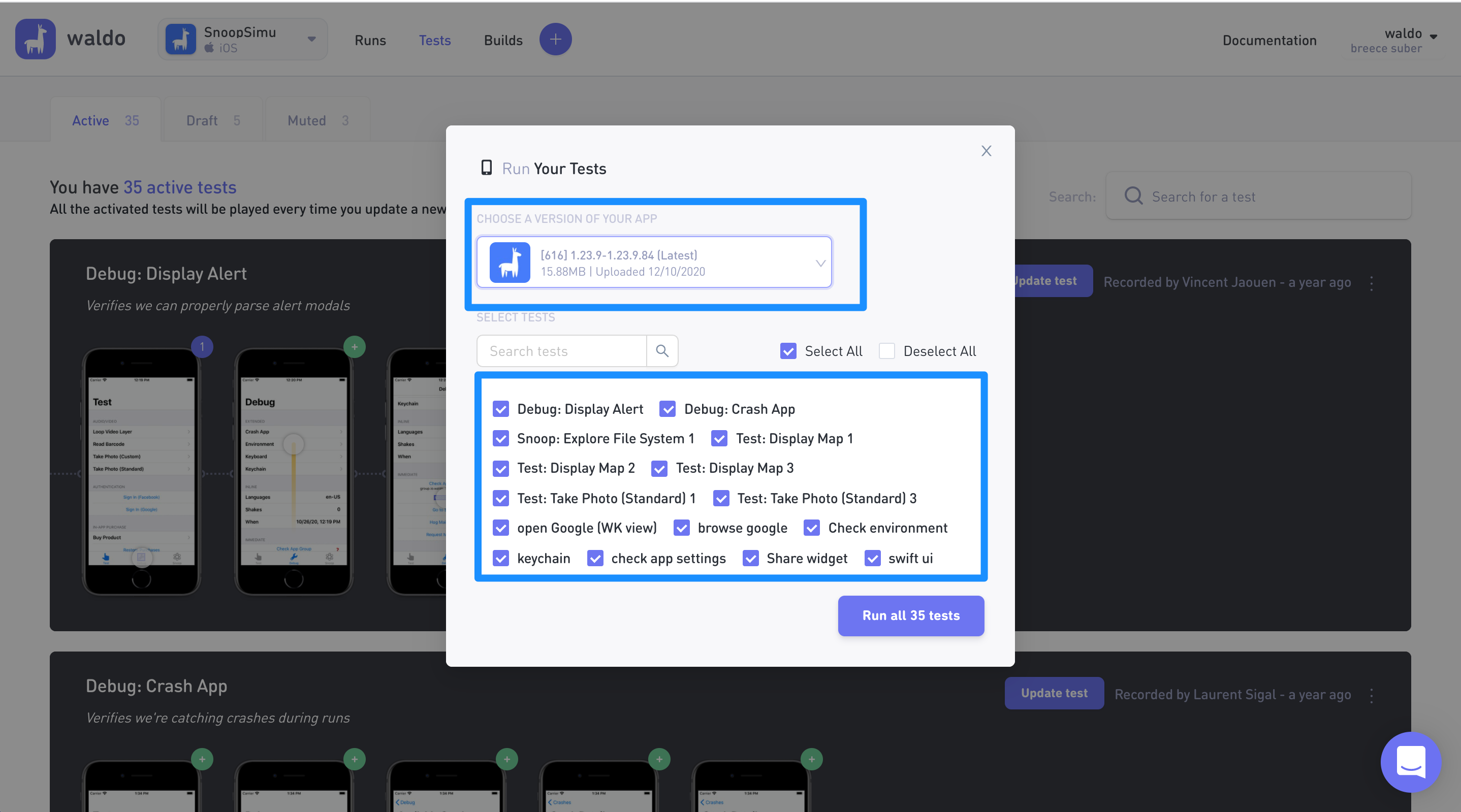The height and width of the screenshot is (812, 1461).
Task: Open the SnoopSimu app selector dropdown
Action: pyautogui.click(x=243, y=39)
